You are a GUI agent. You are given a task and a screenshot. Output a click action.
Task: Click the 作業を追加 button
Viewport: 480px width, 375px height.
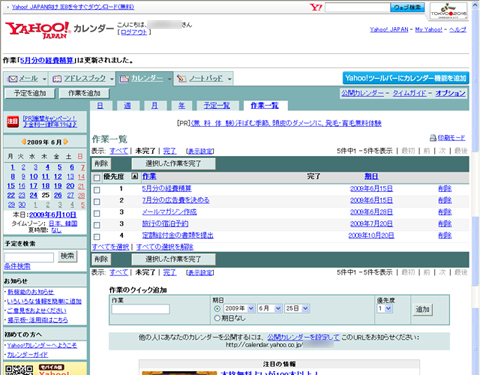point(84,93)
